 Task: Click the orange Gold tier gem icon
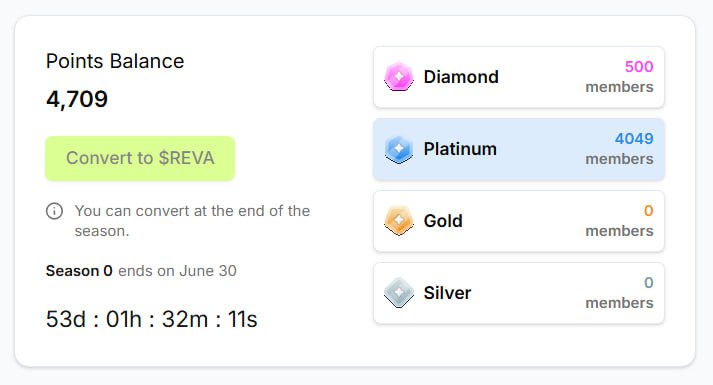399,221
